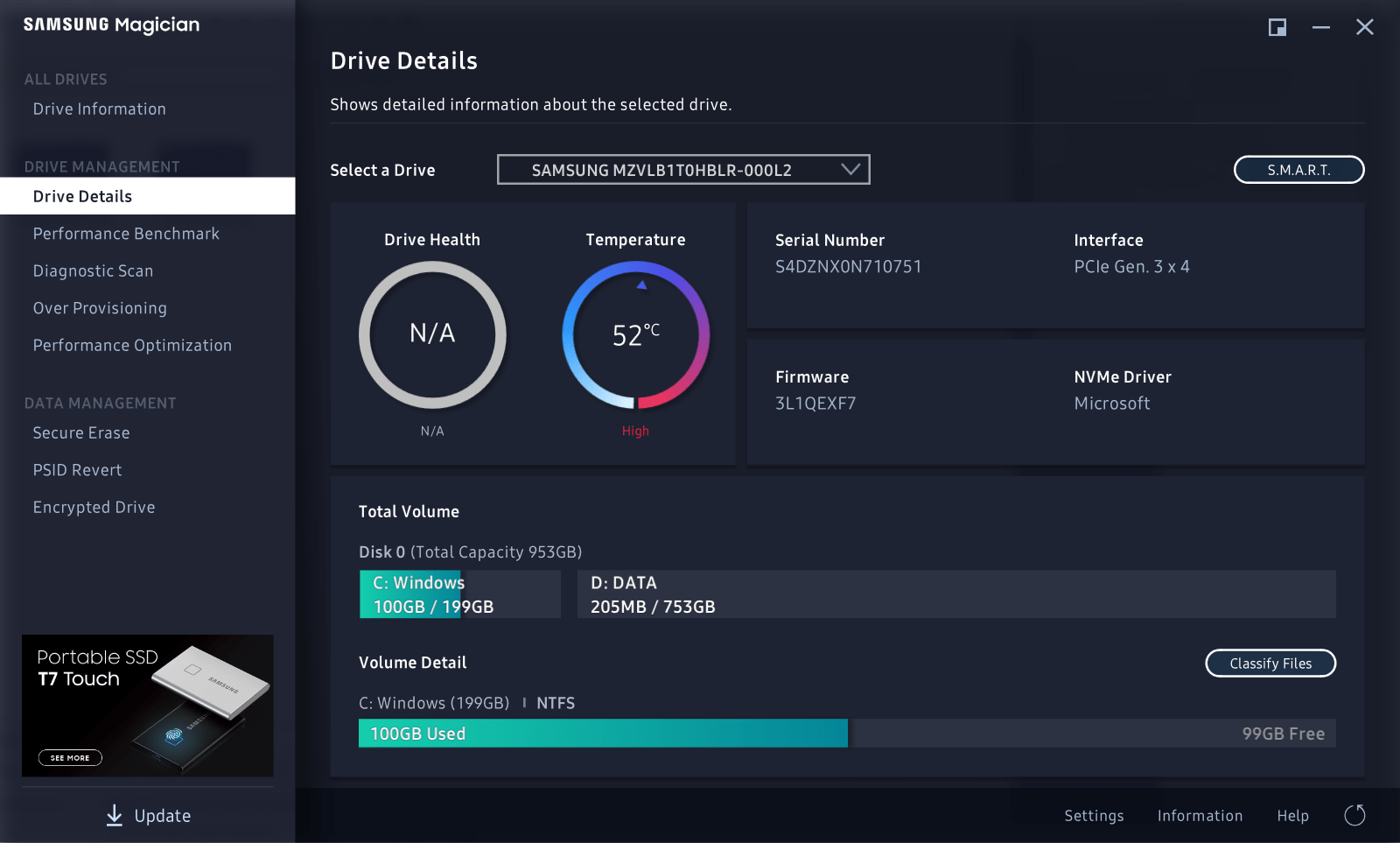Select Performance Optimization

click(x=132, y=345)
